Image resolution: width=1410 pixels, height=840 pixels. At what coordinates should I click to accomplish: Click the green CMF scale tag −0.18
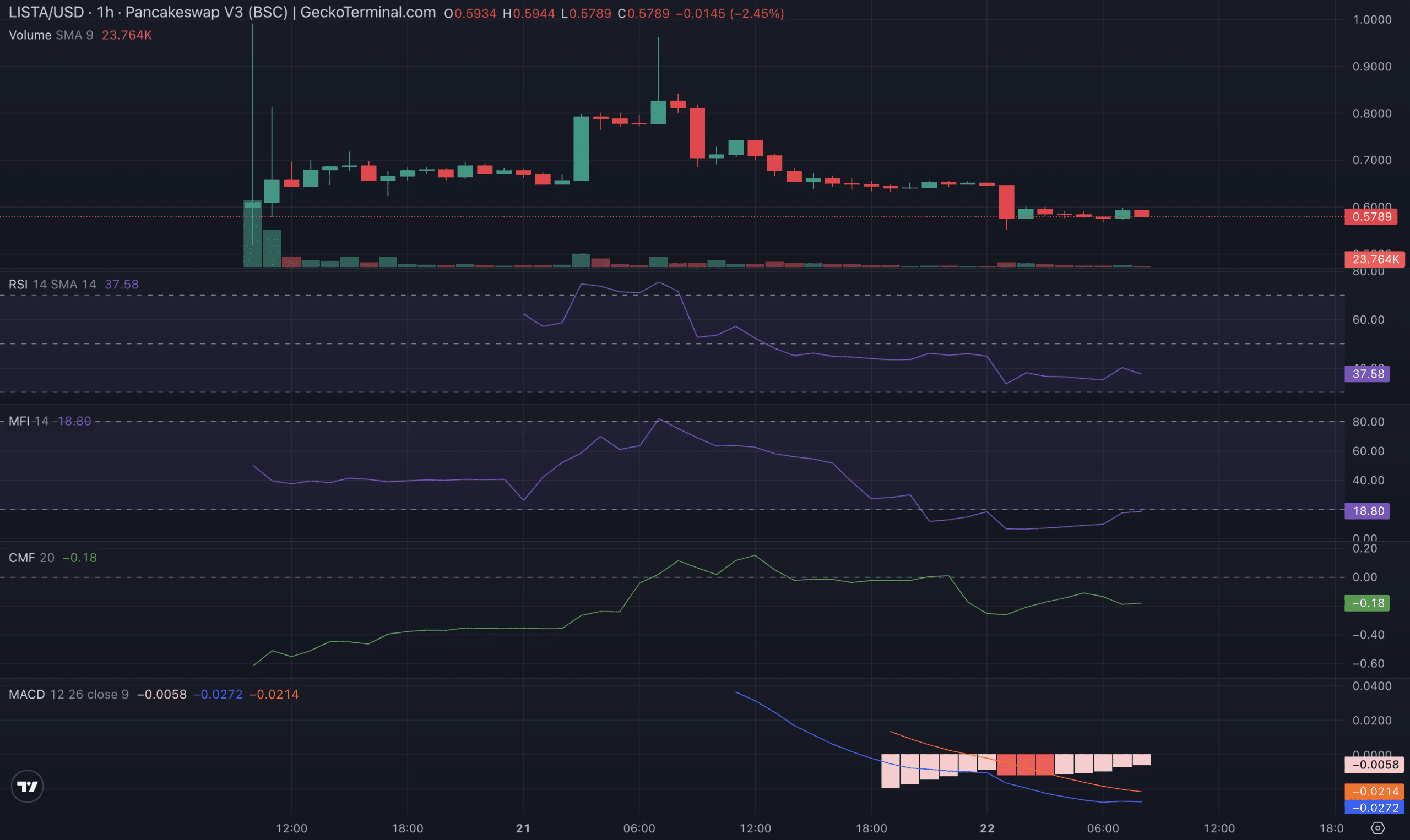[x=1367, y=603]
